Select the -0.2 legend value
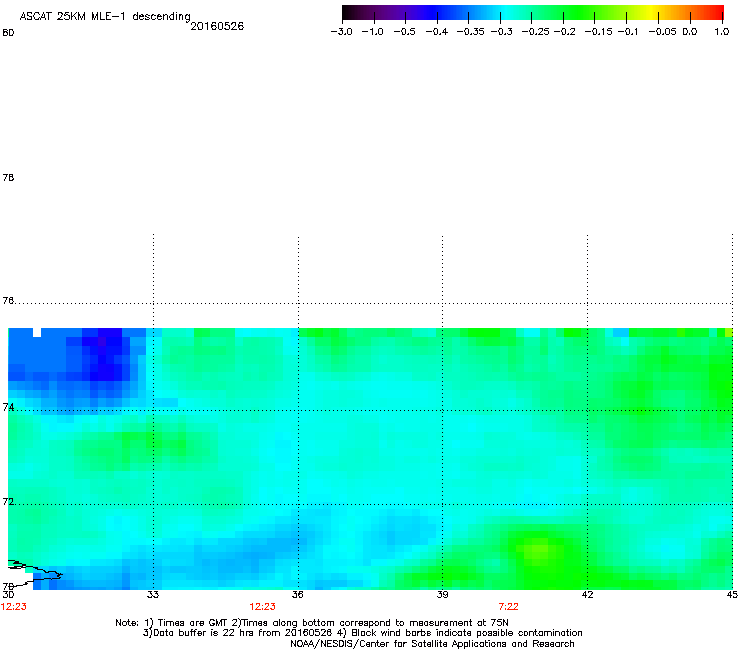This screenshot has width=740, height=650. click(564, 32)
